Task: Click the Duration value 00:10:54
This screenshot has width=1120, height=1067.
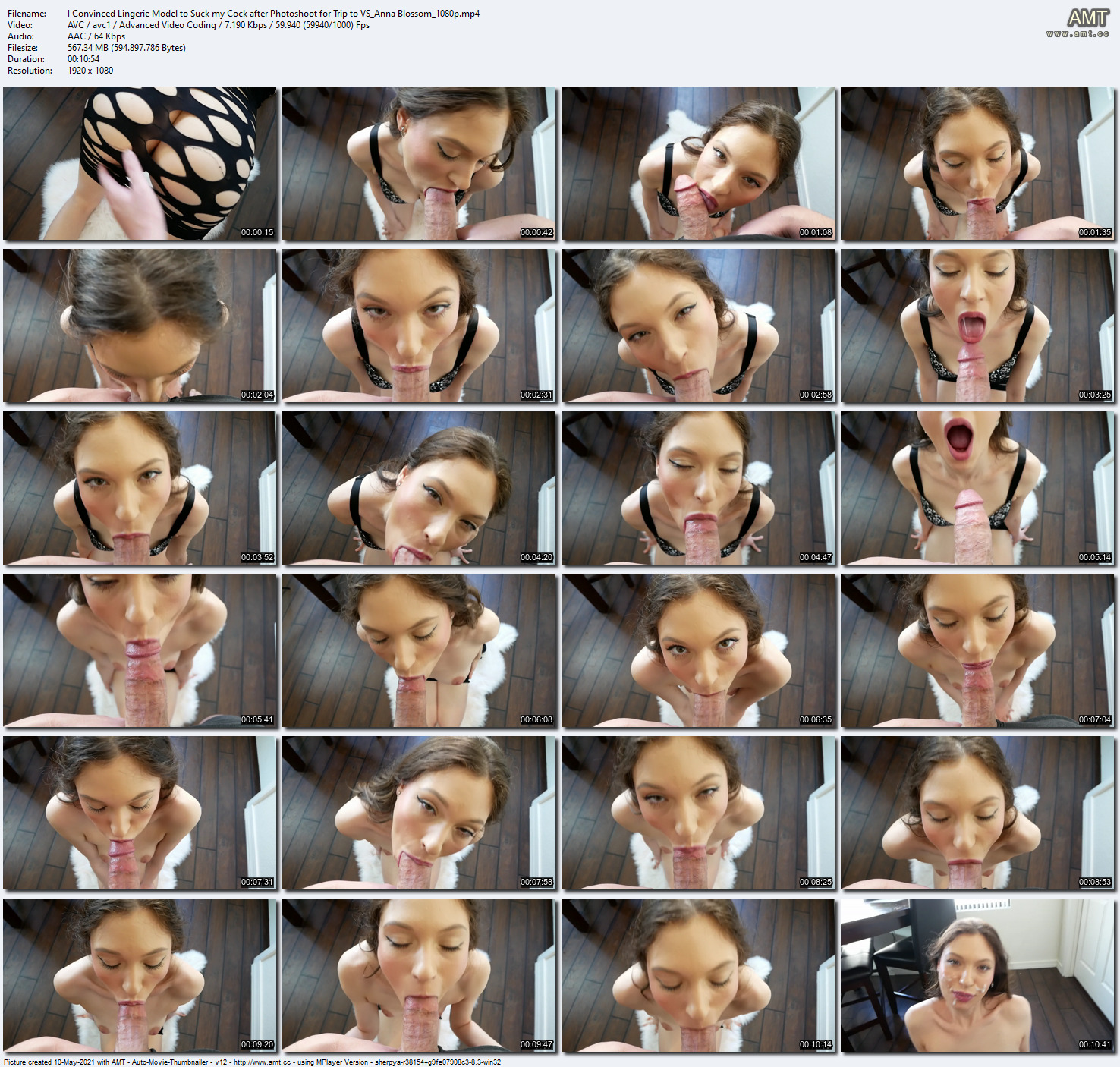Action: tap(83, 59)
